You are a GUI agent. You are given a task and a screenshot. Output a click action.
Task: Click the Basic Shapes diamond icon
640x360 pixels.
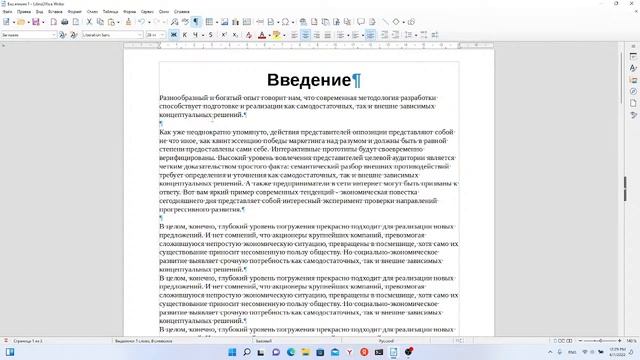coord(396,22)
